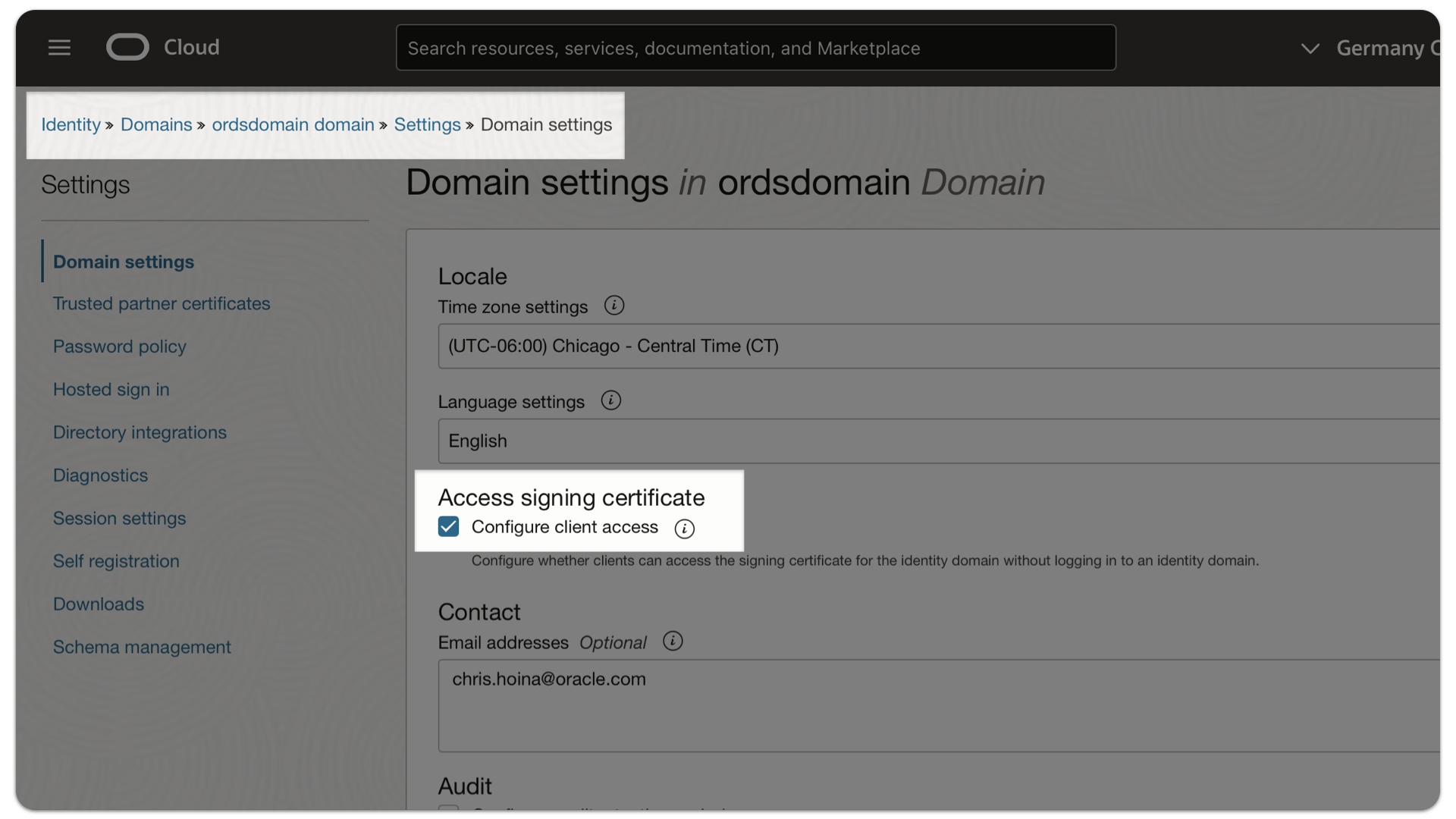Viewport: 1456px width, 819px height.
Task: Select Diagnostics in the Settings sidebar
Action: (100, 475)
